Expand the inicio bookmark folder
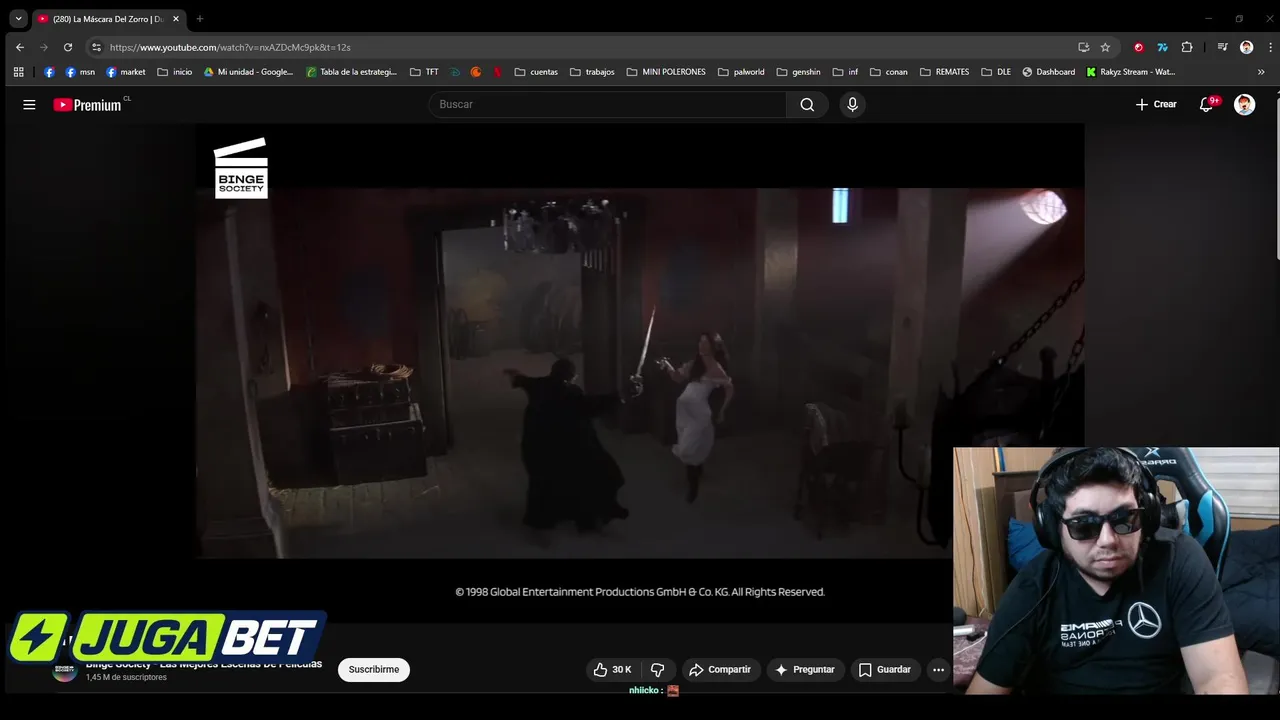This screenshot has width=1280, height=720. 175,72
